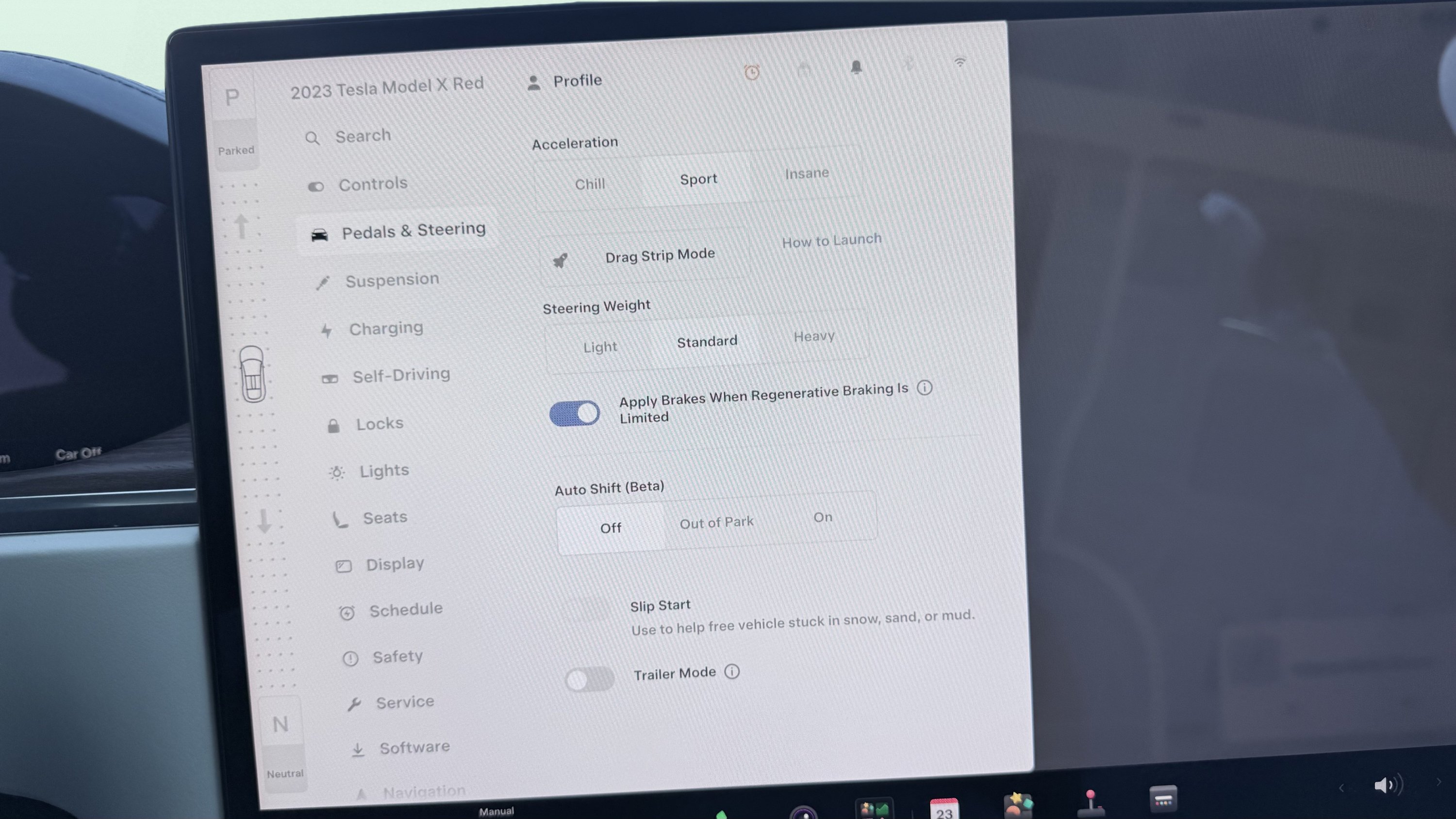
Task: Open the Software settings
Action: 400,748
